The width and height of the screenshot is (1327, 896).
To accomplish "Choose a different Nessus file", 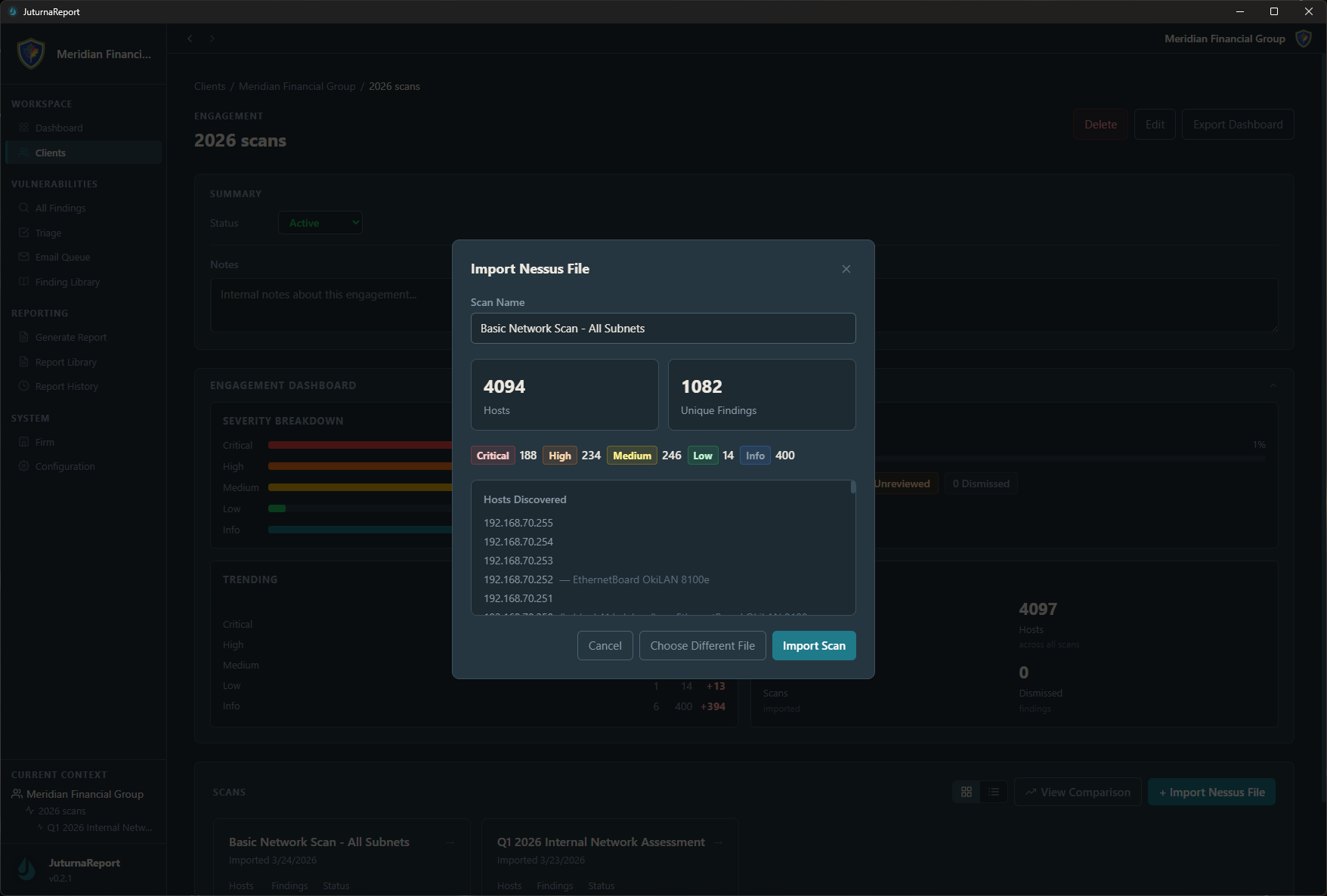I will tap(702, 645).
